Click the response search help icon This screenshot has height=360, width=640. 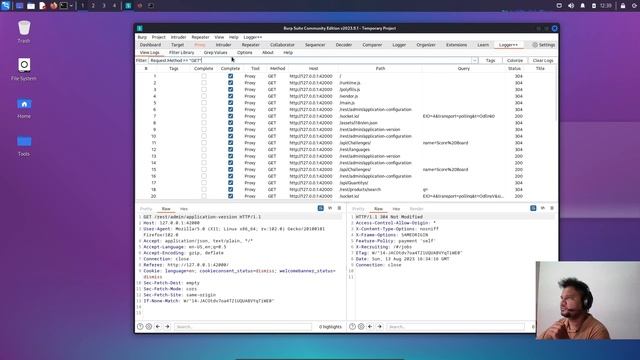point(352,327)
